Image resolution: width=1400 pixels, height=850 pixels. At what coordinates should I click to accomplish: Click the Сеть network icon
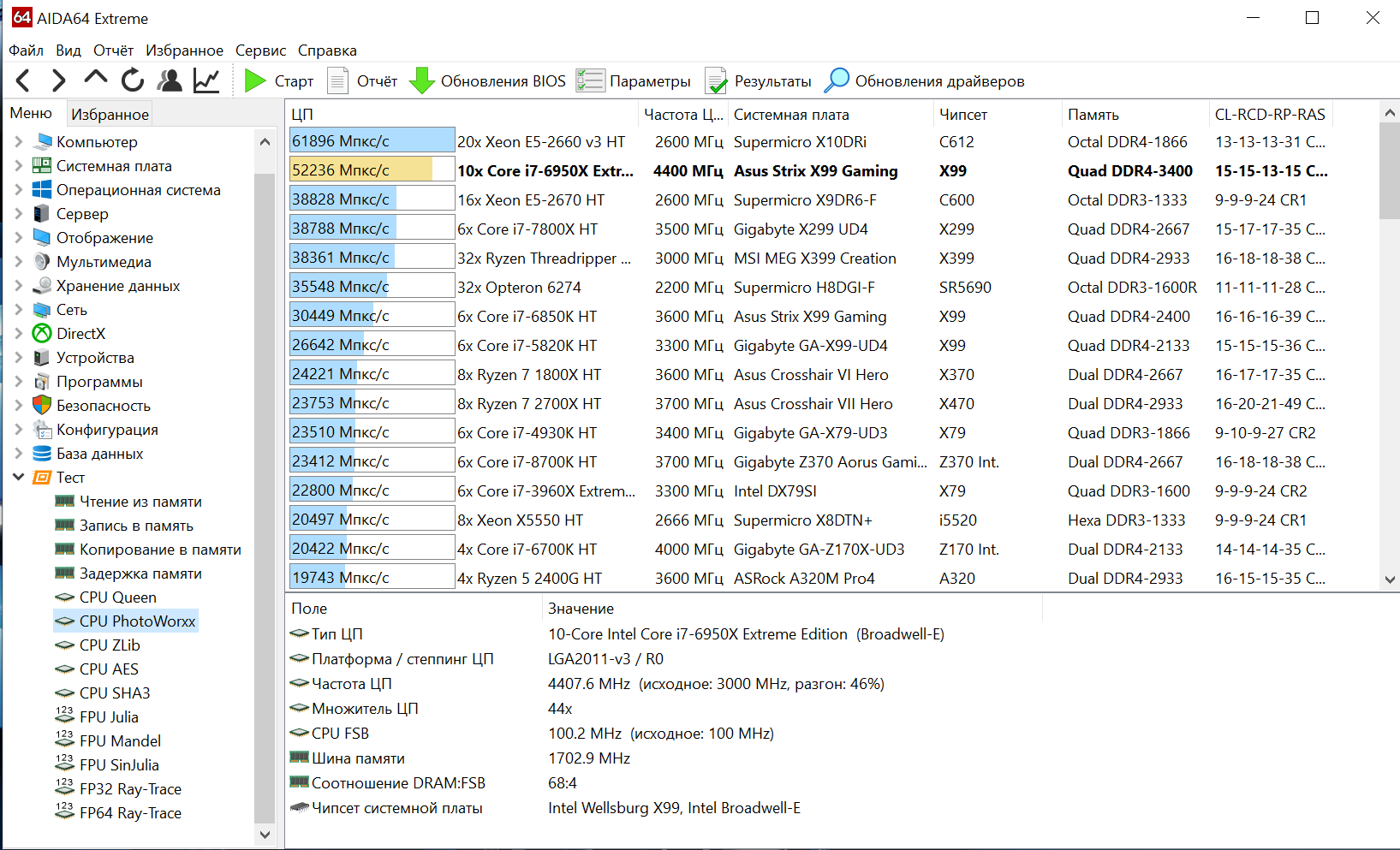[x=42, y=310]
